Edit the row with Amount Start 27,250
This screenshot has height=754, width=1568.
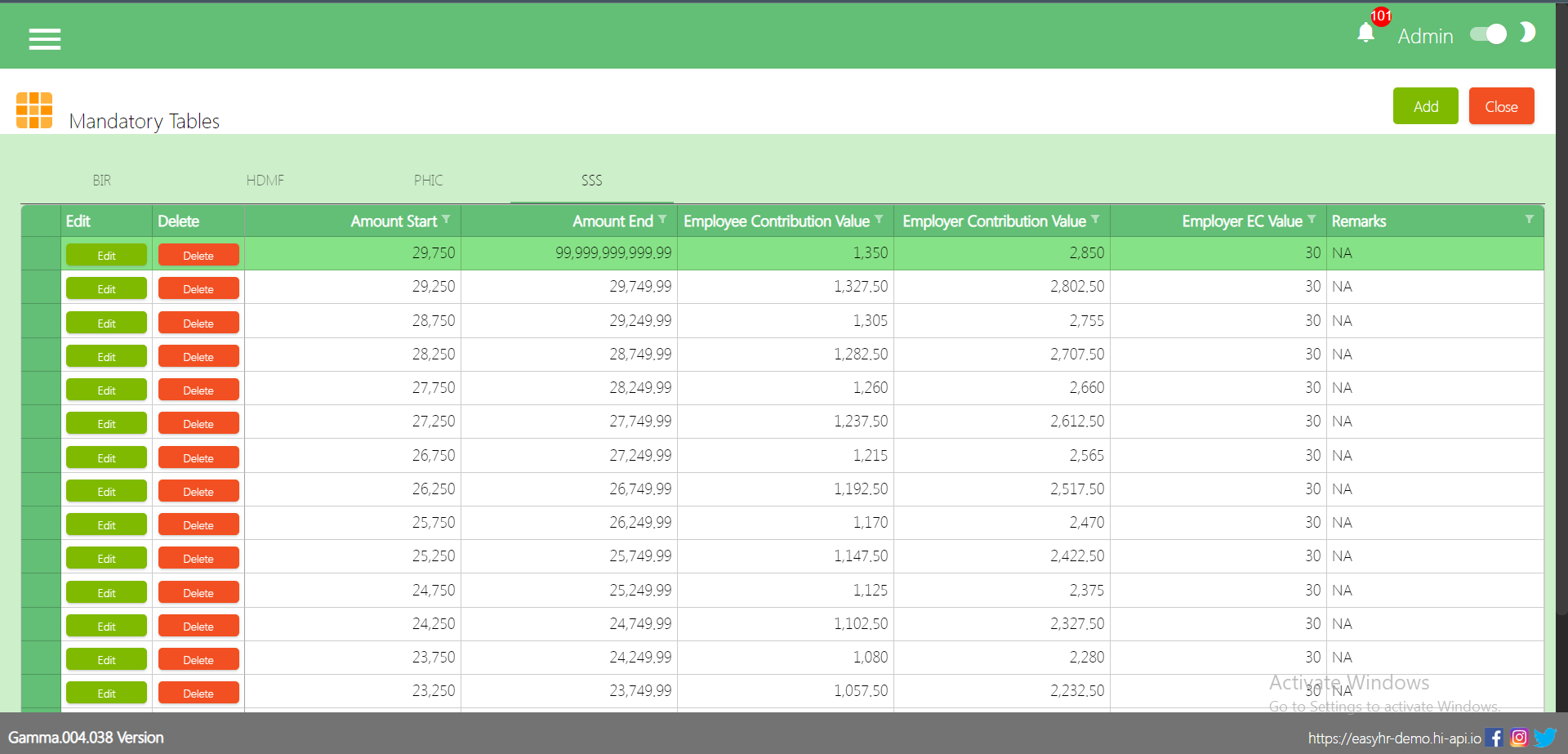pos(106,423)
